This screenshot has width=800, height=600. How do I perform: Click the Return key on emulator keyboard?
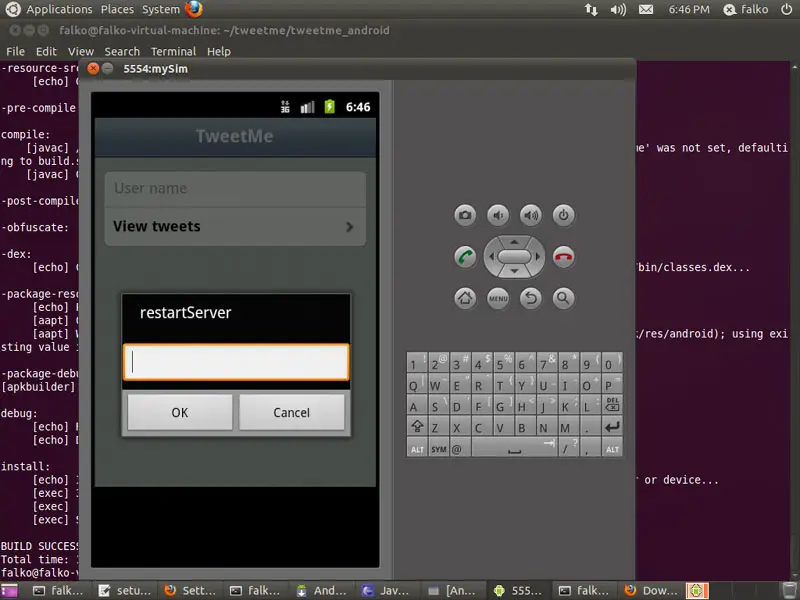click(x=612, y=426)
